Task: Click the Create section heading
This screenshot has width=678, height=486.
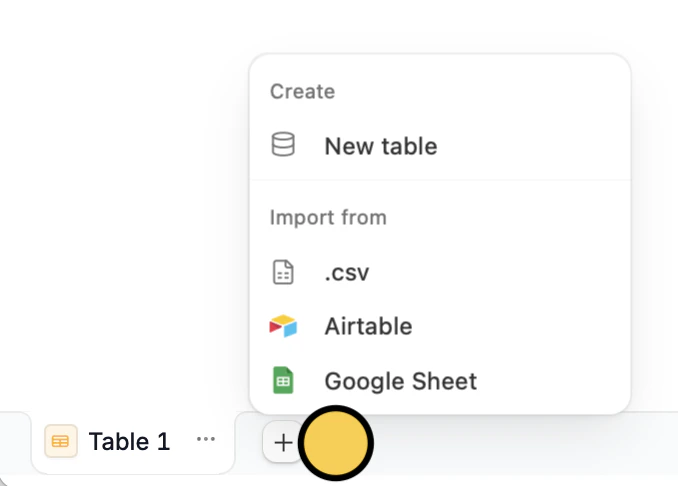Action: pyautogui.click(x=302, y=91)
